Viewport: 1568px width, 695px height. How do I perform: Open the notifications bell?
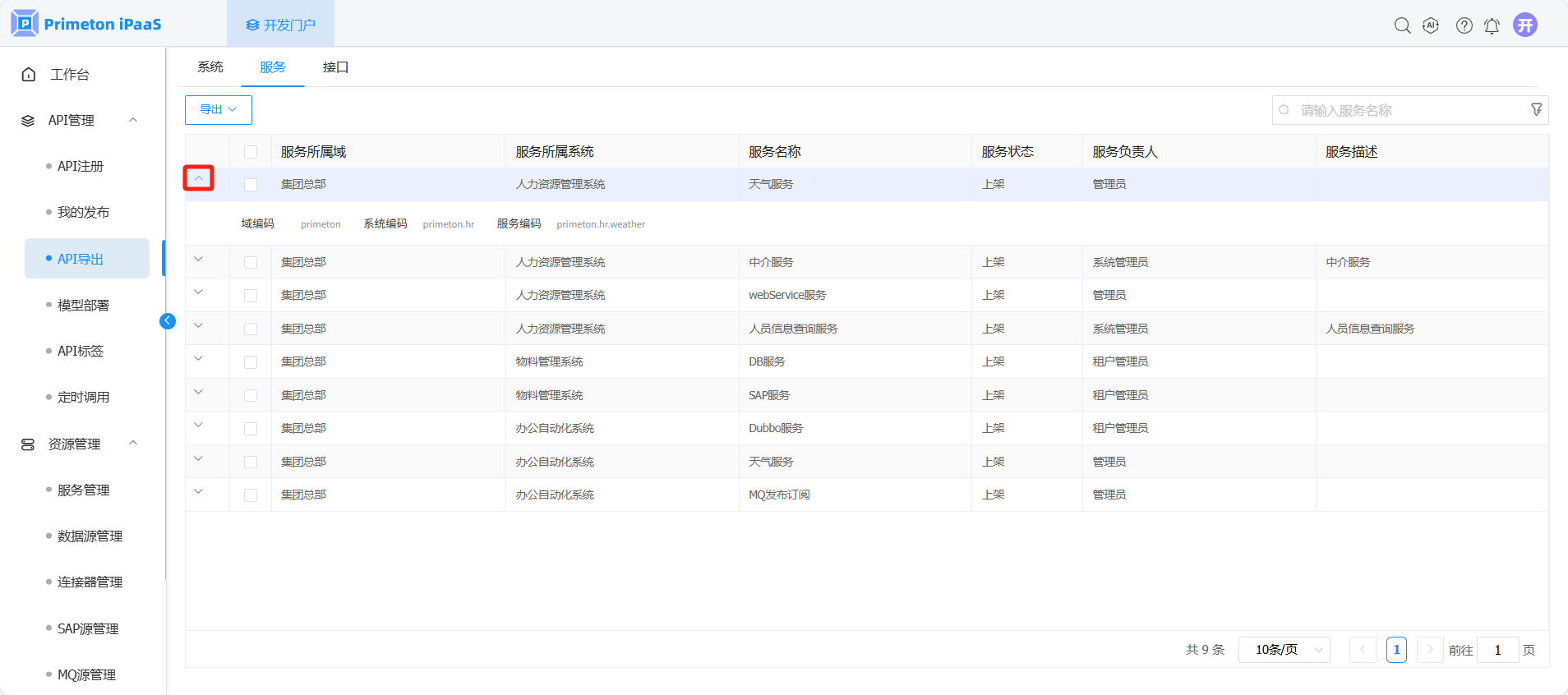tap(1492, 25)
